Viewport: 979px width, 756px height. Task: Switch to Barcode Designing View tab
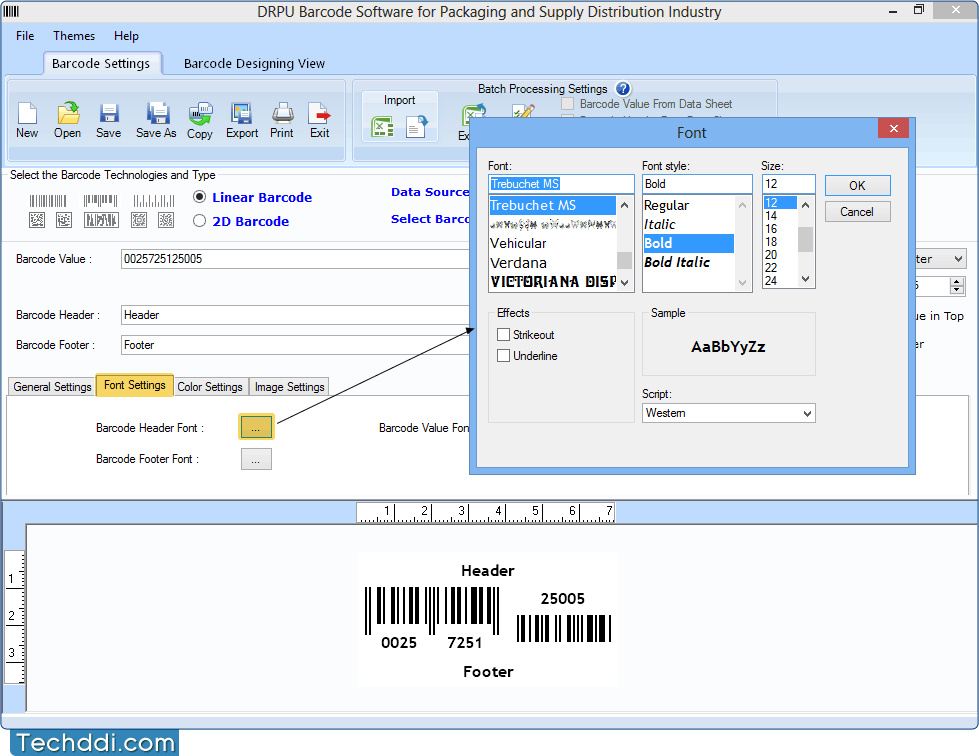click(x=254, y=64)
